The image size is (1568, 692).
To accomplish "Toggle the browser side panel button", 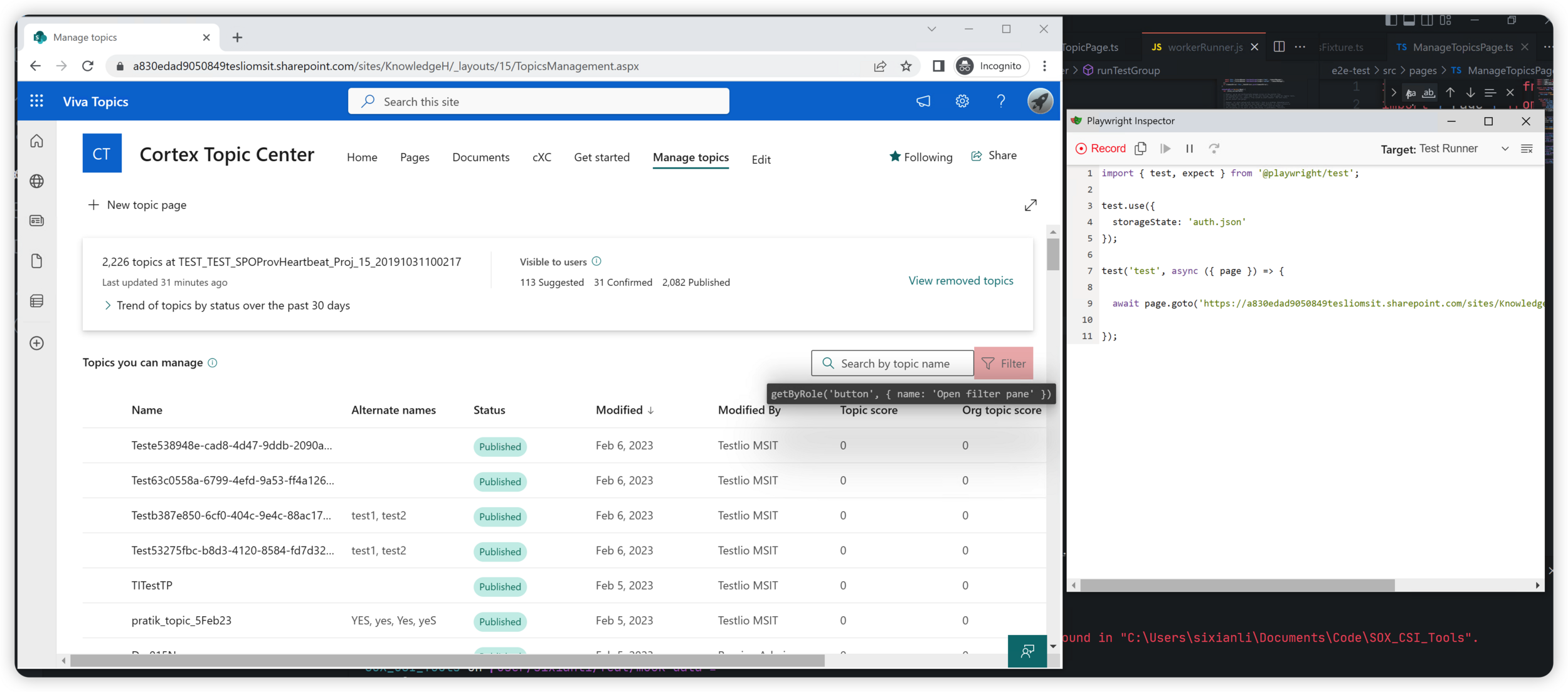I will click(x=938, y=66).
